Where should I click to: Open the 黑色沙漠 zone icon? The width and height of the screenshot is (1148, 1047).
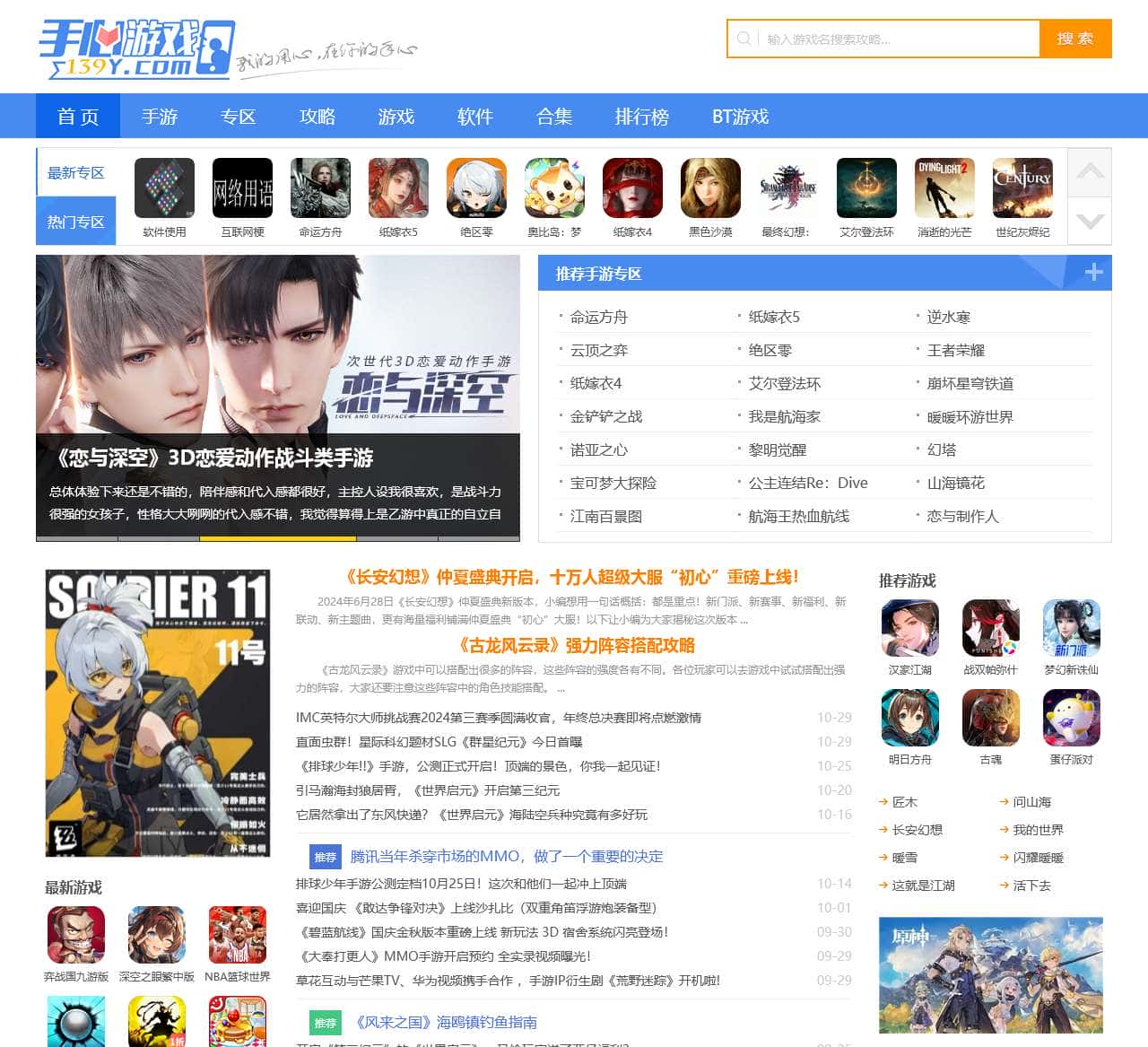click(710, 188)
